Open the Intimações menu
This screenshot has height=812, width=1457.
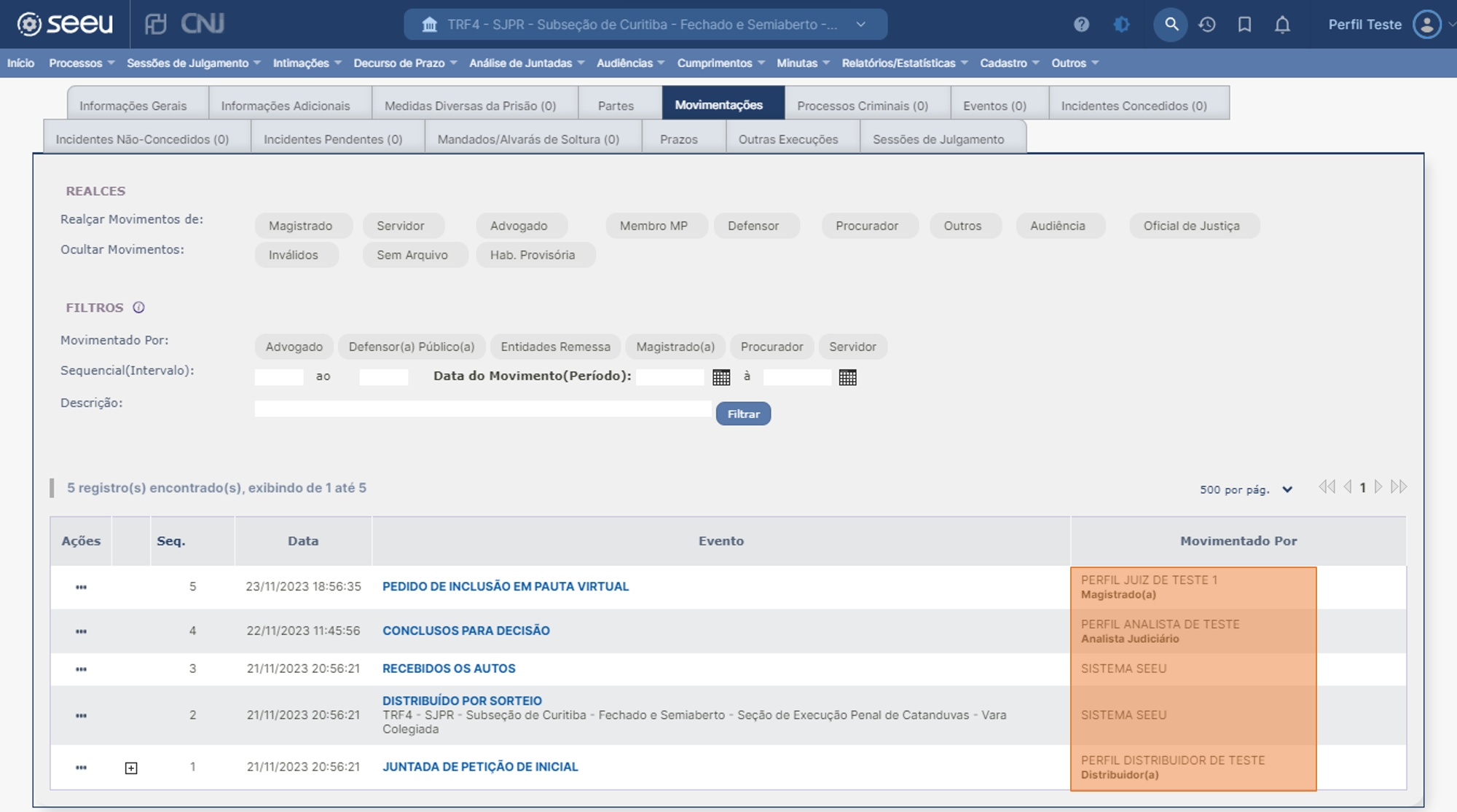(x=307, y=63)
